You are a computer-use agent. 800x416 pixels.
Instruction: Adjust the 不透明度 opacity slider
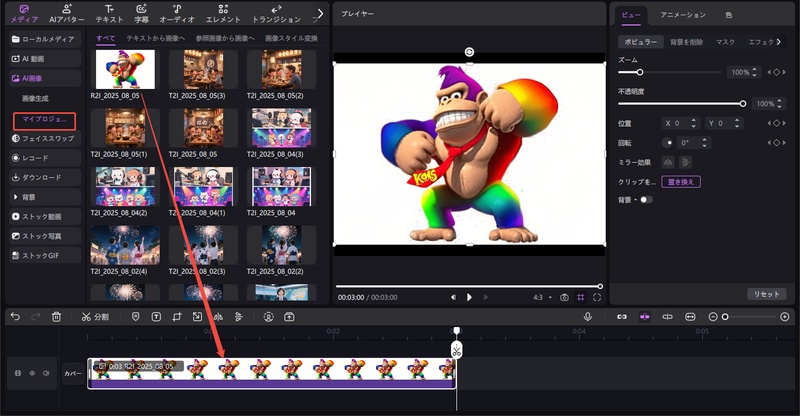pos(682,104)
